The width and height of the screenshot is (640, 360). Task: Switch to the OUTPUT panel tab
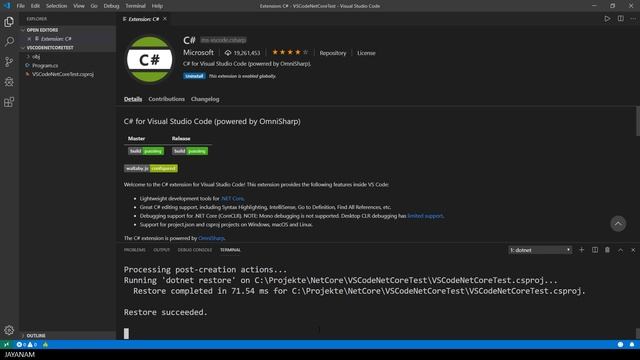coord(162,250)
